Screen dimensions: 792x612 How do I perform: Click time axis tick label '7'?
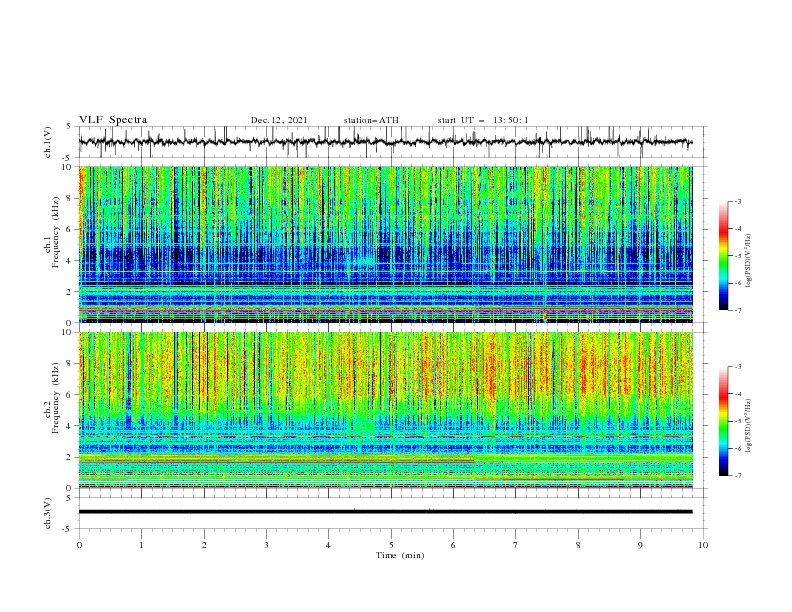coord(516,545)
